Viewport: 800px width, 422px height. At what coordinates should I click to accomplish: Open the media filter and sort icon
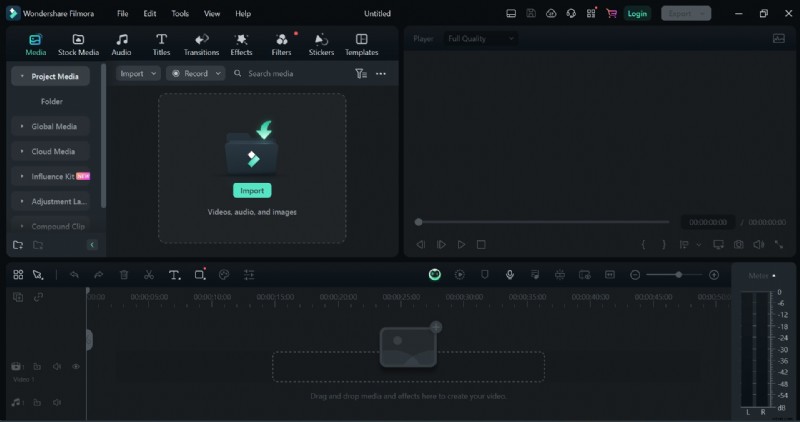pos(361,73)
